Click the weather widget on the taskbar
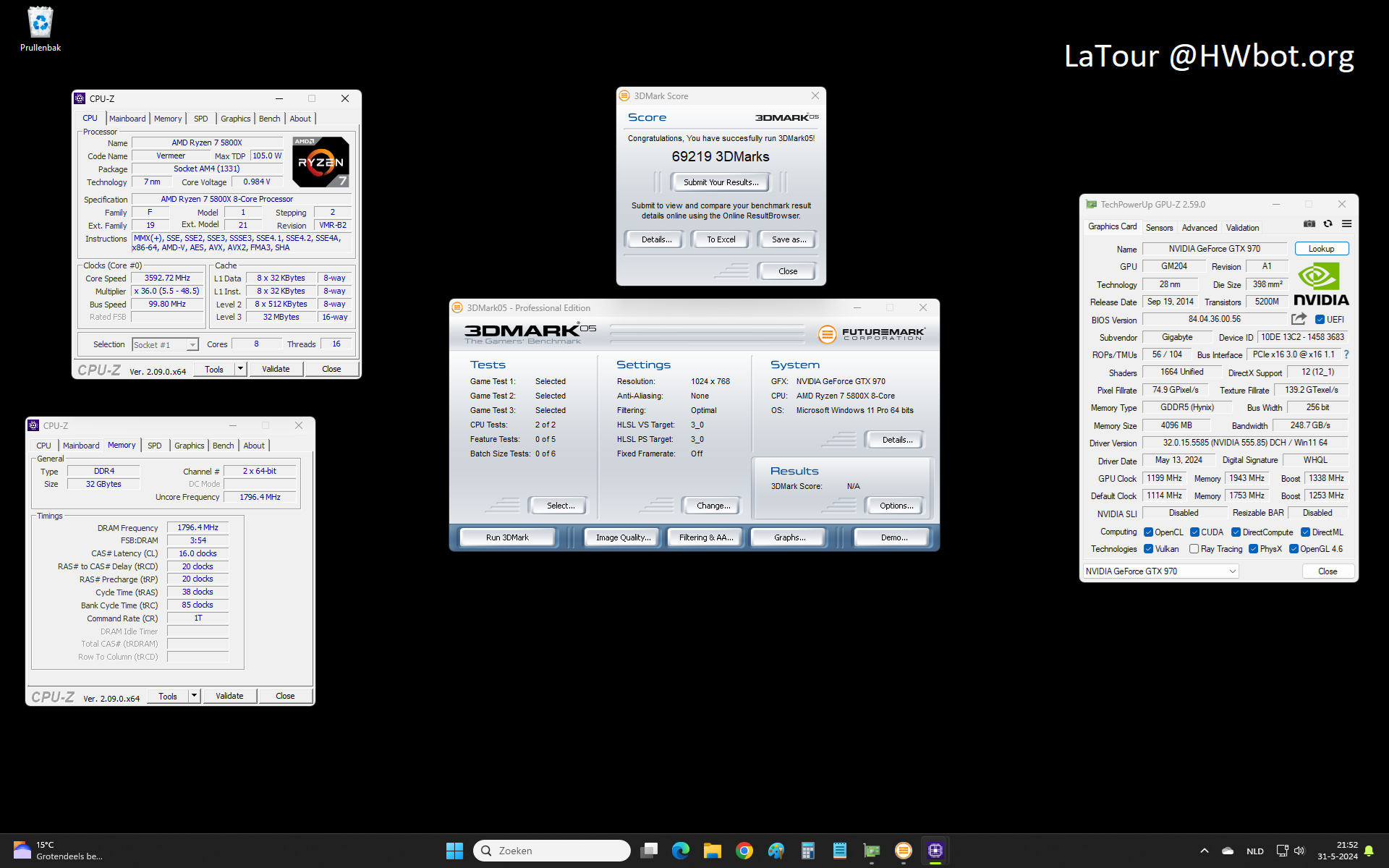 click(x=58, y=851)
